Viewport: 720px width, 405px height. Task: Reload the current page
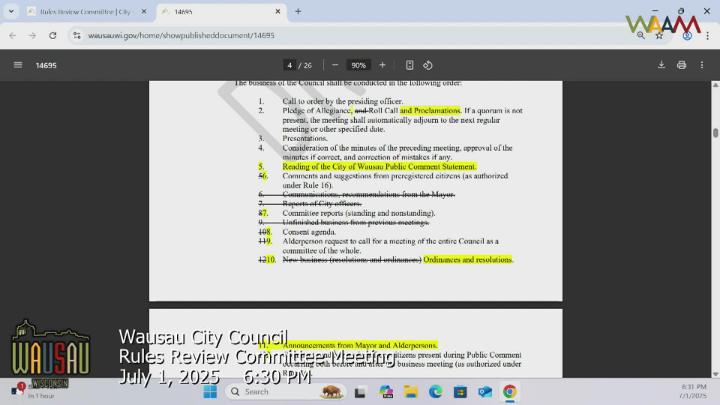click(x=53, y=35)
